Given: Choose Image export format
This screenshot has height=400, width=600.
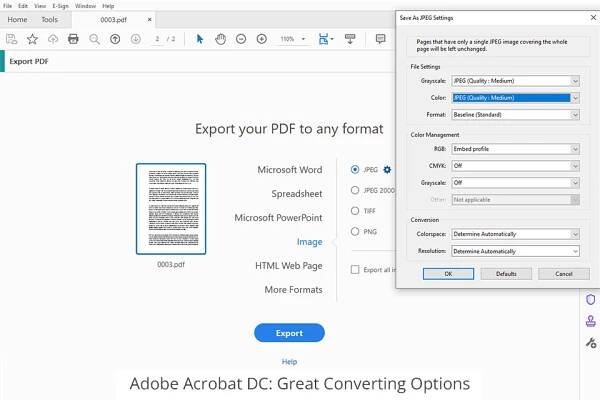Looking at the screenshot, I should 310,242.
